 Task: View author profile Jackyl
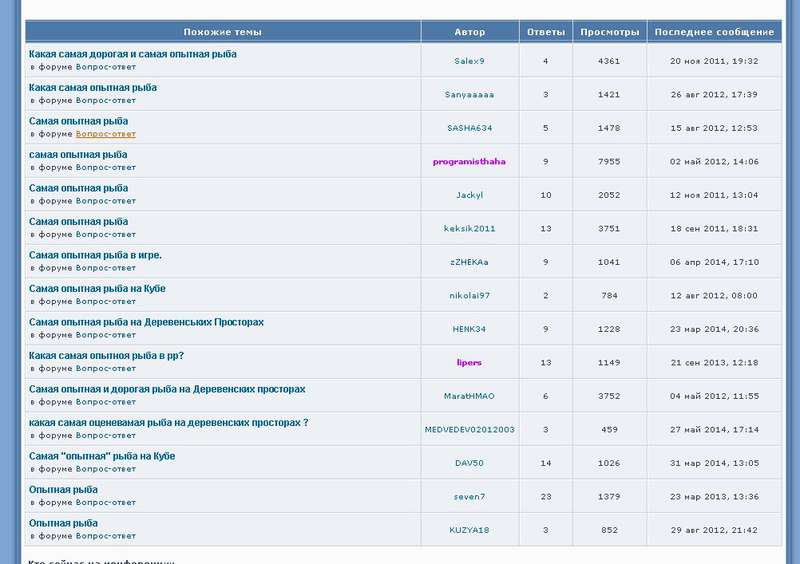click(x=469, y=195)
